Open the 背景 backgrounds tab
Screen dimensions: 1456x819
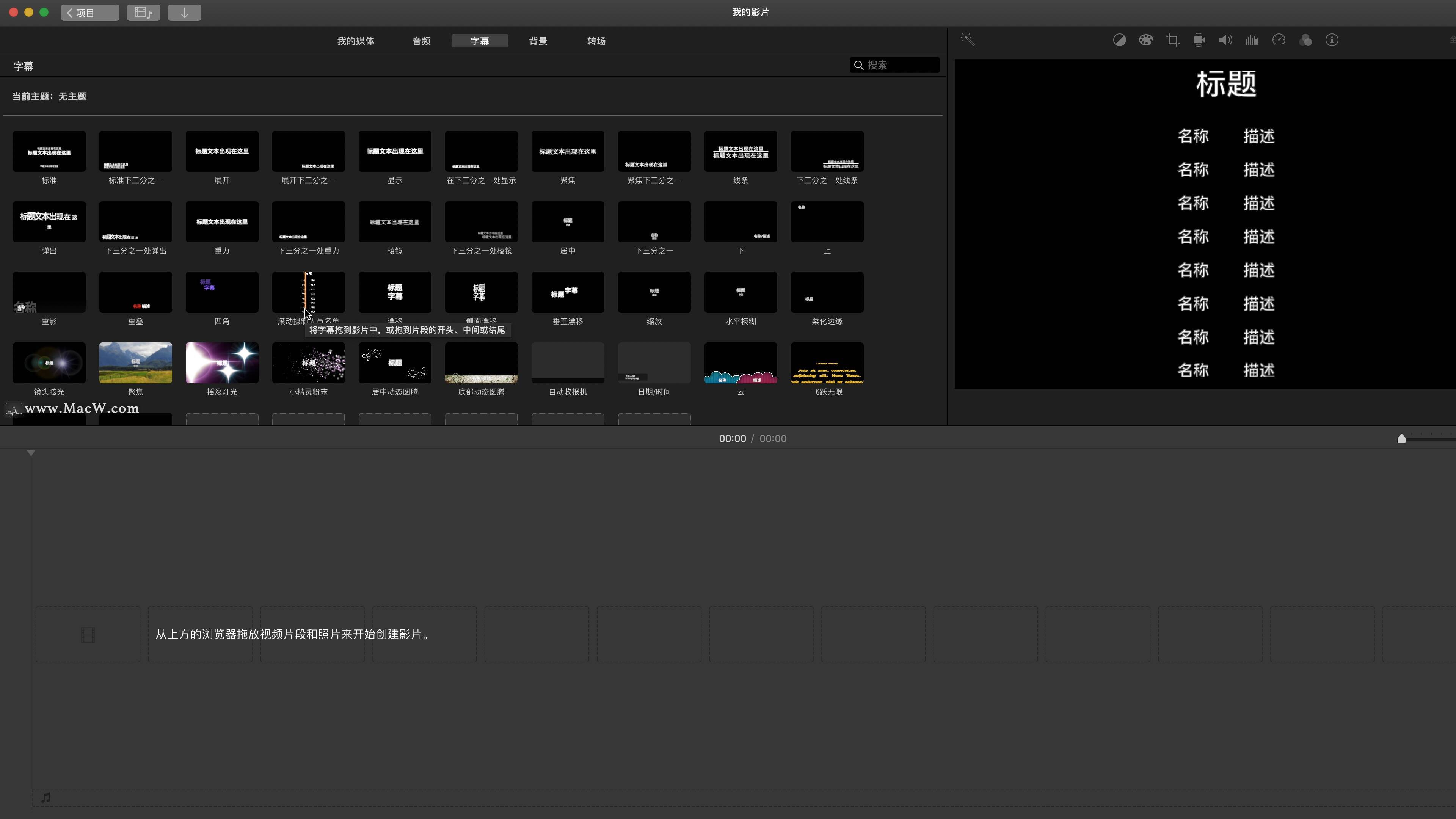538,41
